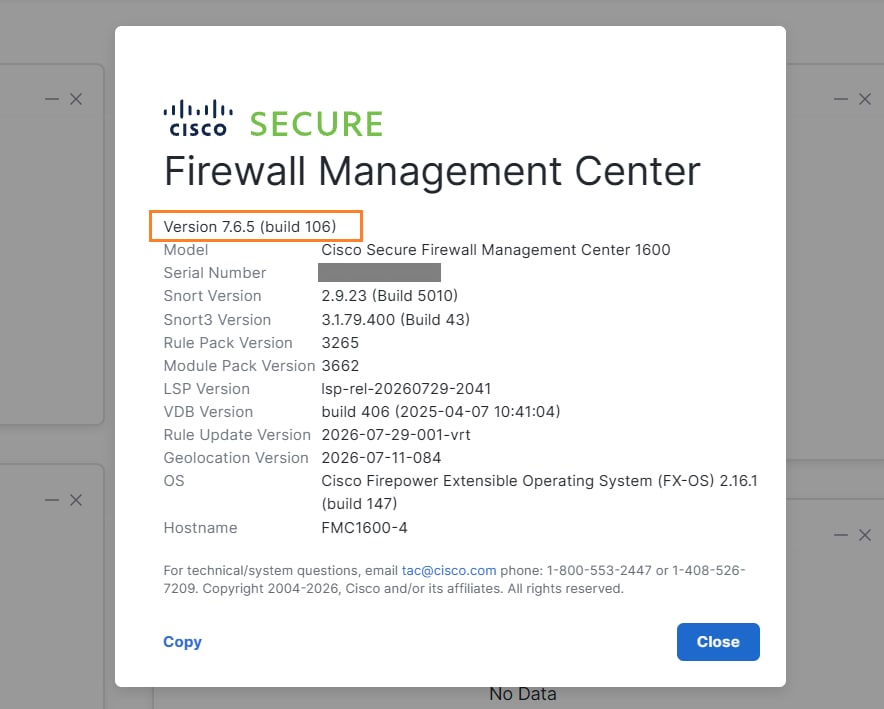The width and height of the screenshot is (884, 709).
Task: Select the '2.9.23 (Build 5010)' value
Action: pos(390,296)
